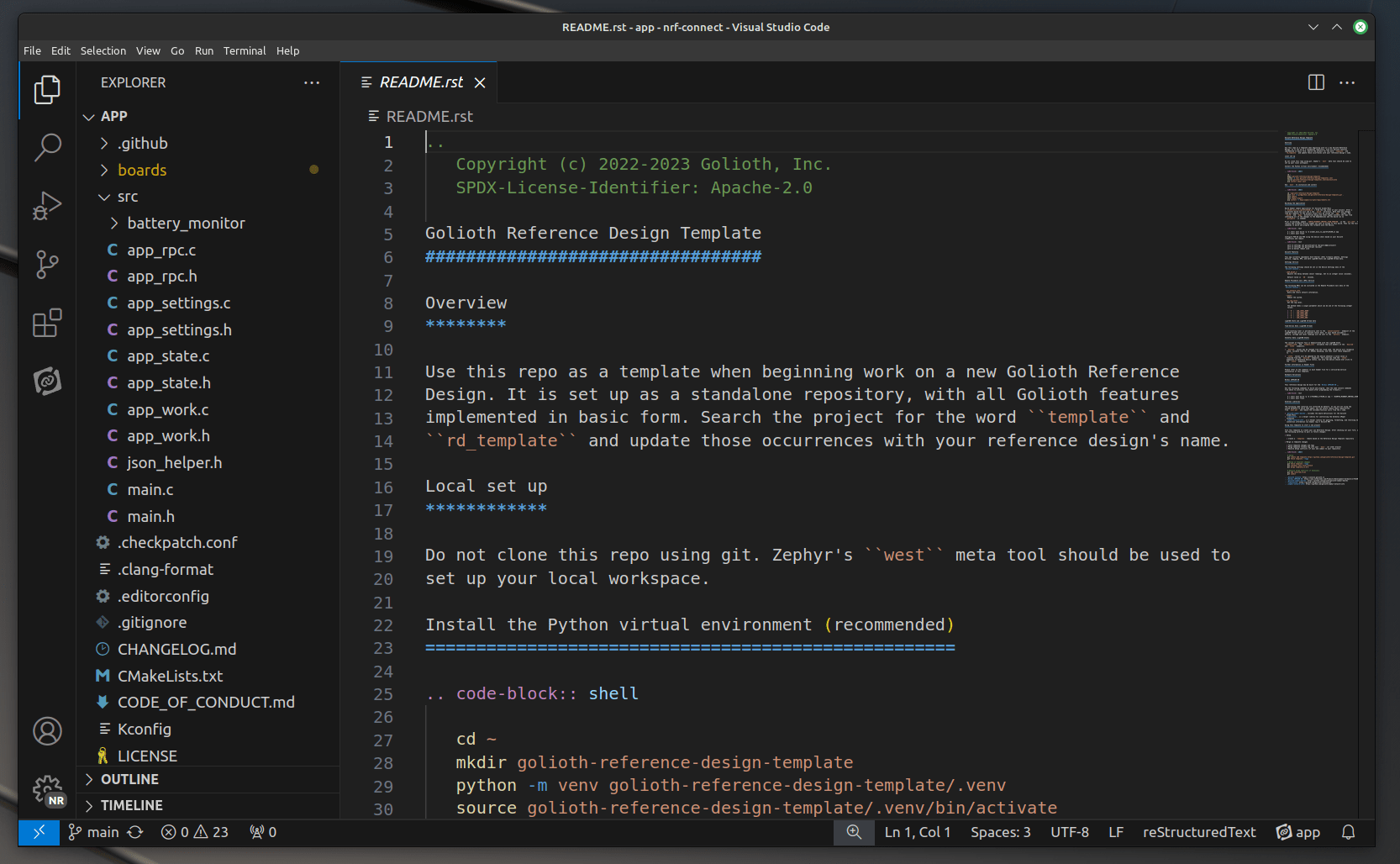Image resolution: width=1400 pixels, height=864 pixels.
Task: Click the remote window indicator in status bar
Action: pyautogui.click(x=39, y=832)
